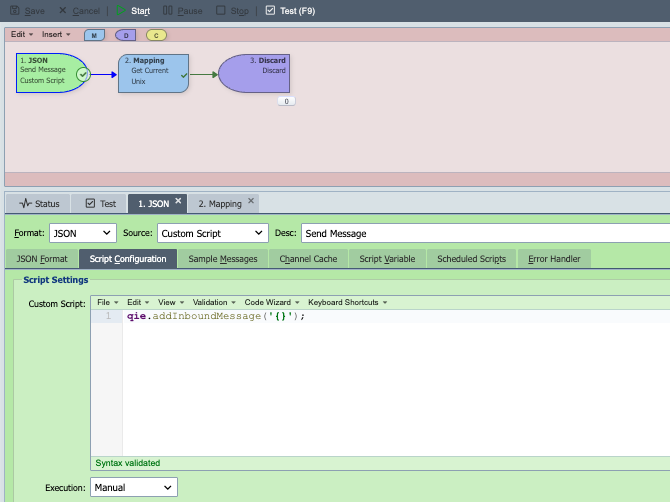Viewport: 670px width, 502px height.
Task: Open the 2. Mapping tab
Action: [220, 204]
